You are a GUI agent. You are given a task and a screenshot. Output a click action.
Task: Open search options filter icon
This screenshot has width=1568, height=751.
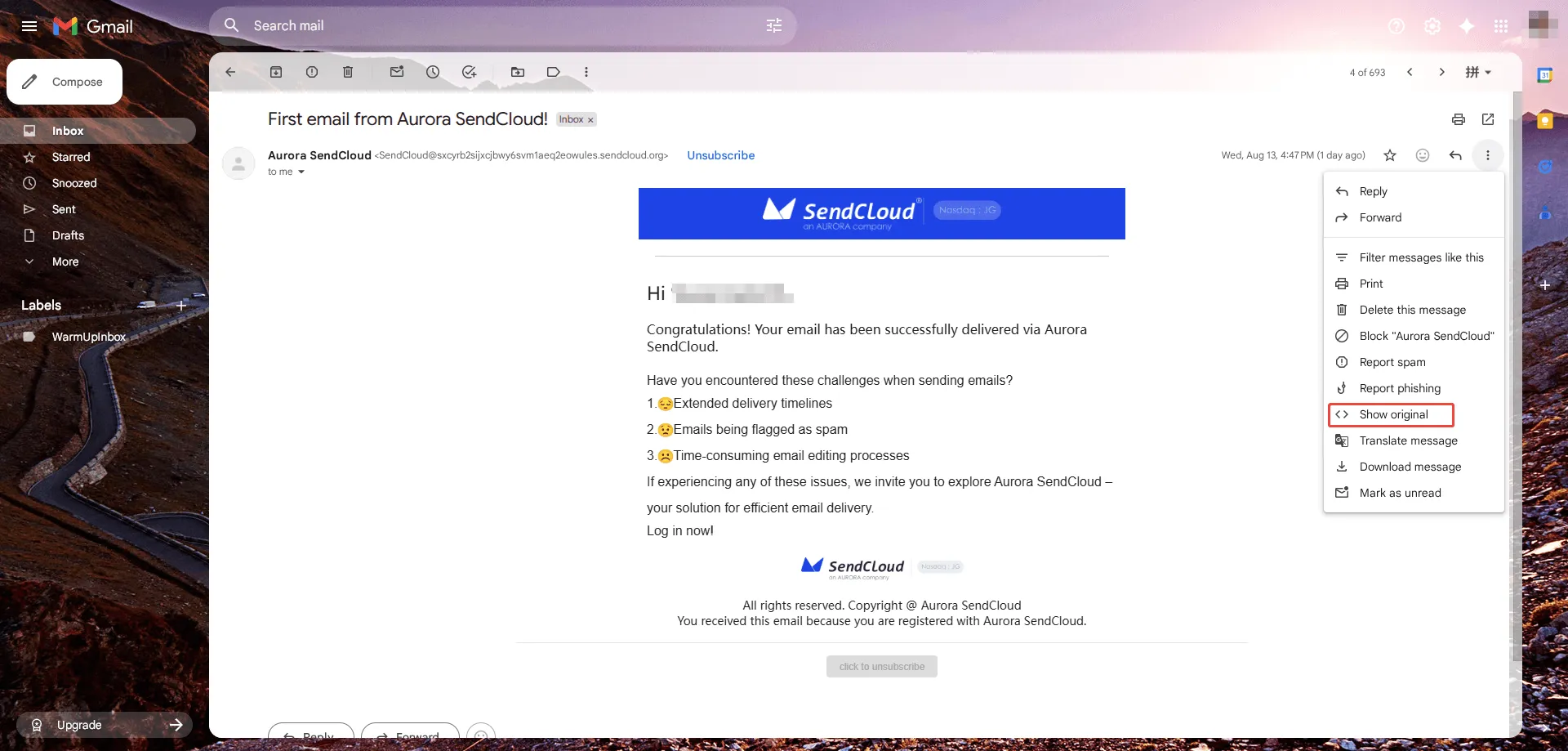774,26
